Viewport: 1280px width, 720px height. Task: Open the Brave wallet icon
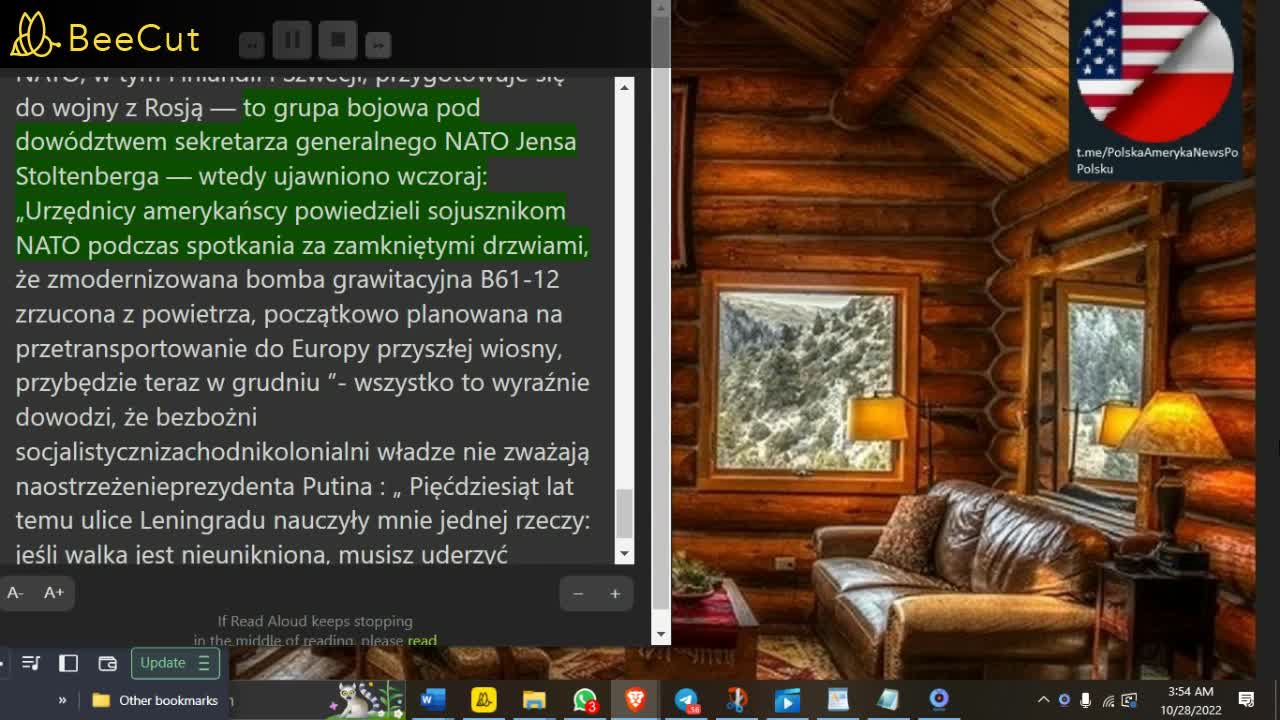coord(107,663)
